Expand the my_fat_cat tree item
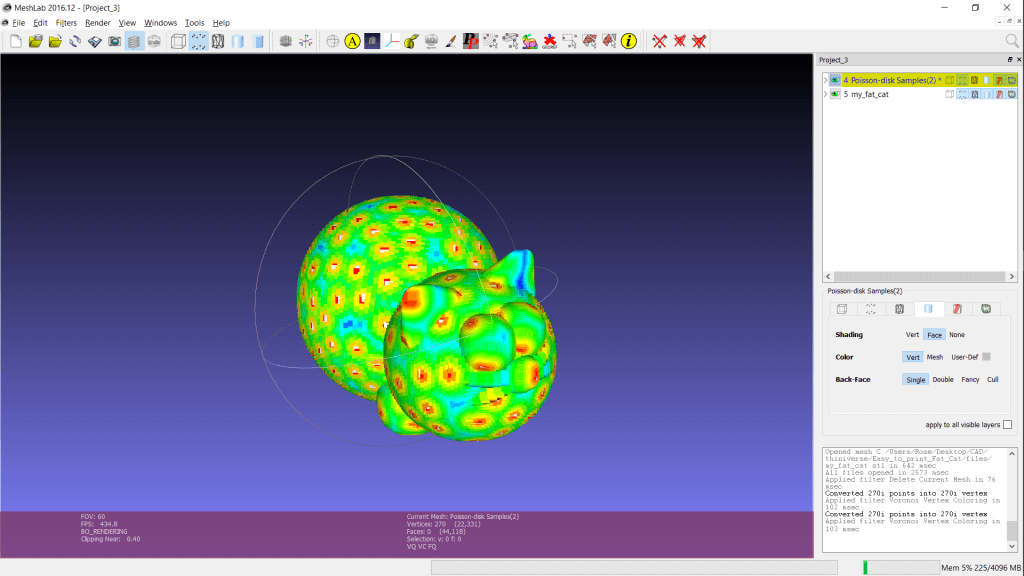 [x=826, y=93]
